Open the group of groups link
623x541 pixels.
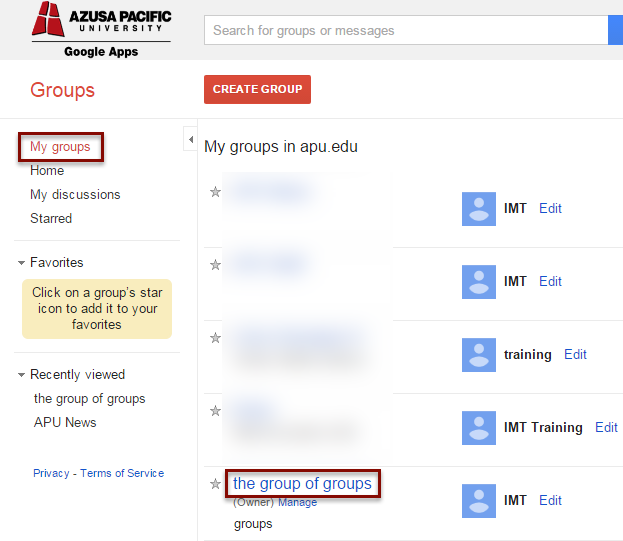click(302, 483)
